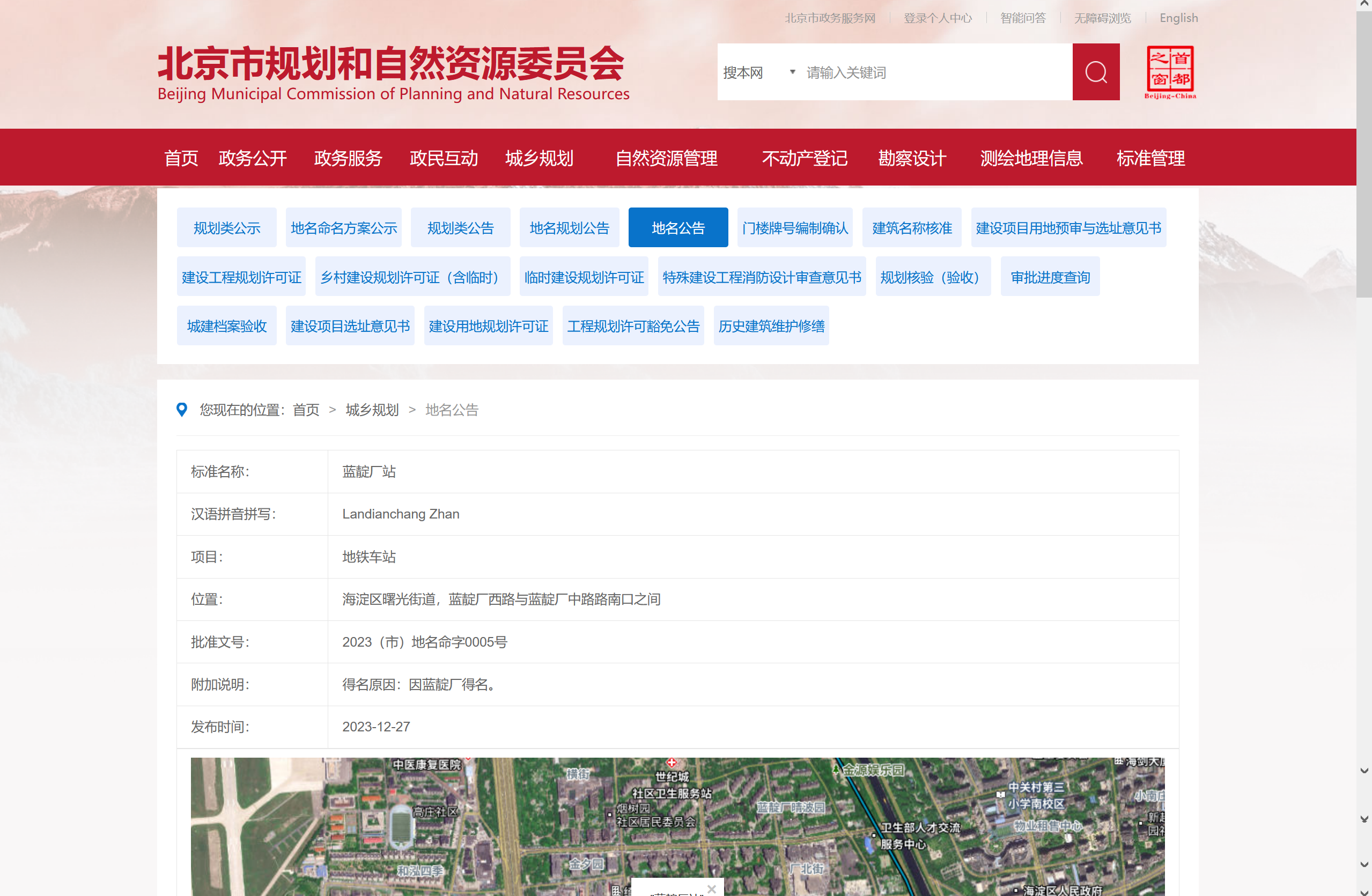Select the 门楼牌号编制确认 category tab
The width and height of the screenshot is (1372, 896).
[795, 227]
